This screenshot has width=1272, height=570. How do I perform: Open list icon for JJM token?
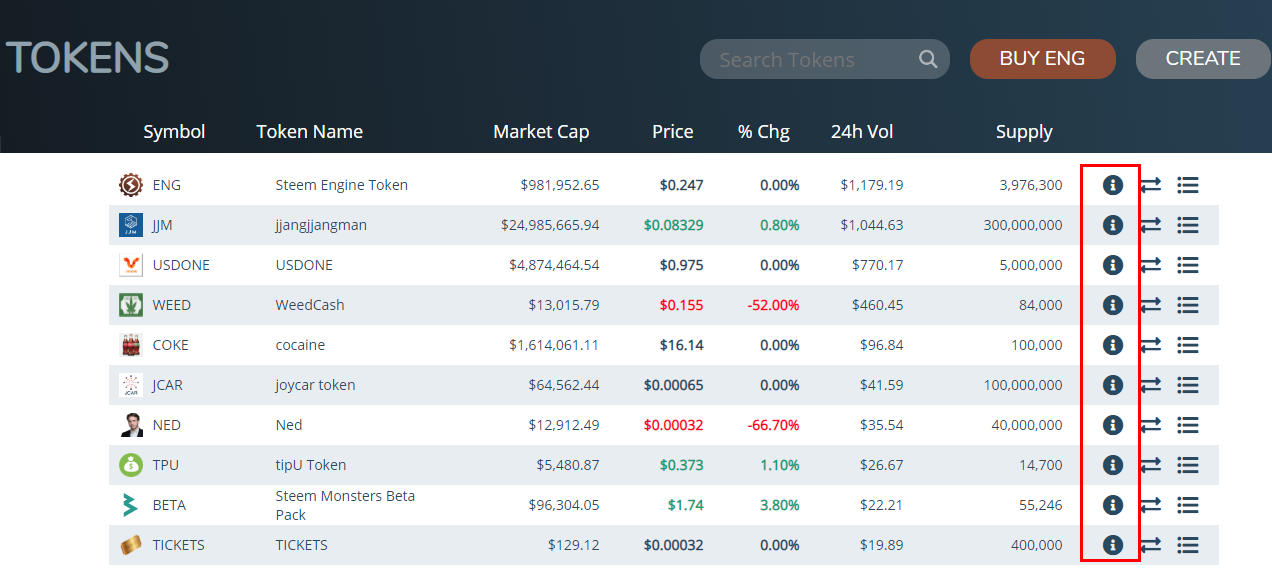[1188, 225]
